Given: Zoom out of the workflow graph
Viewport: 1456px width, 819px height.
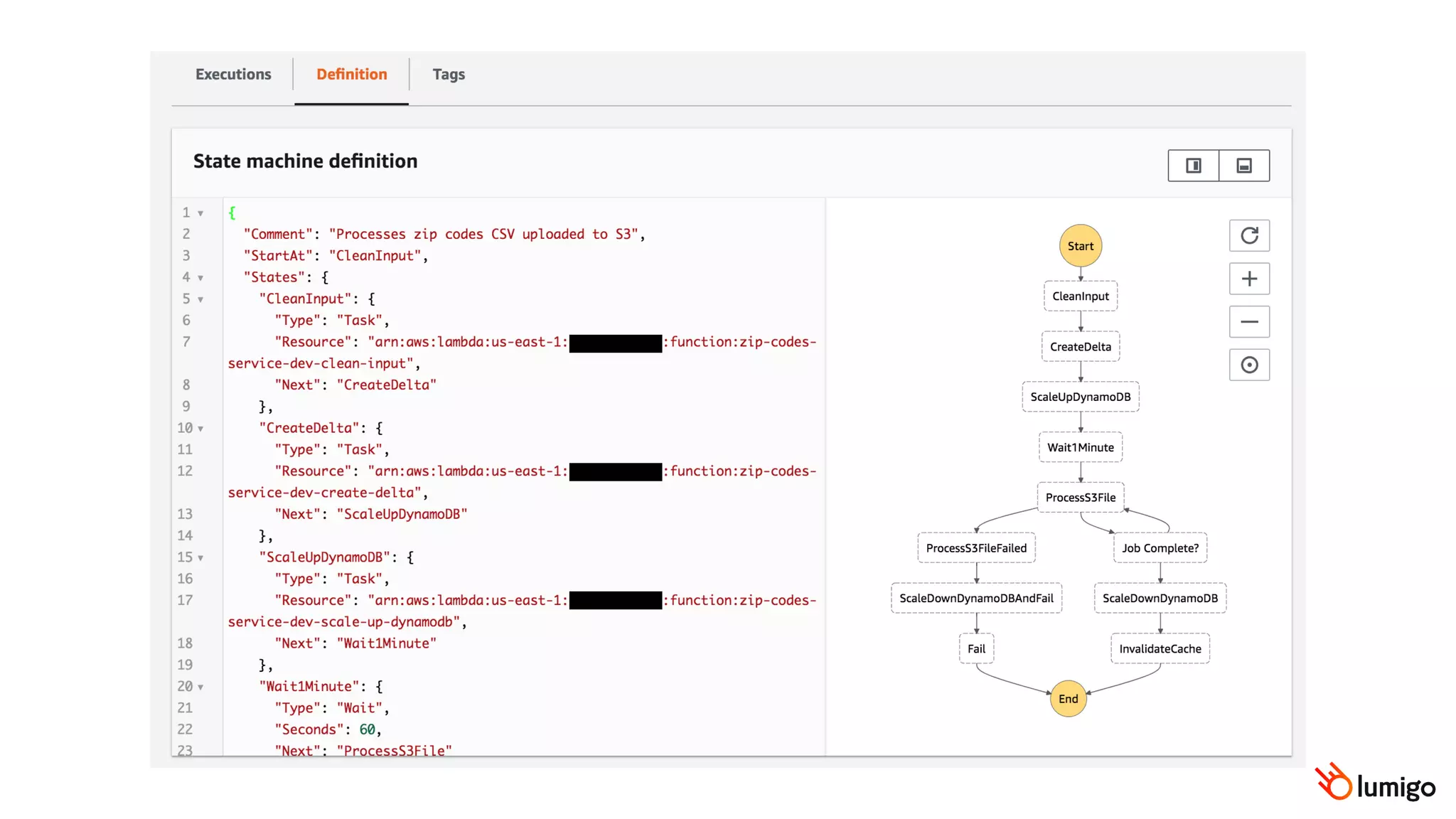Looking at the screenshot, I should pyautogui.click(x=1249, y=322).
